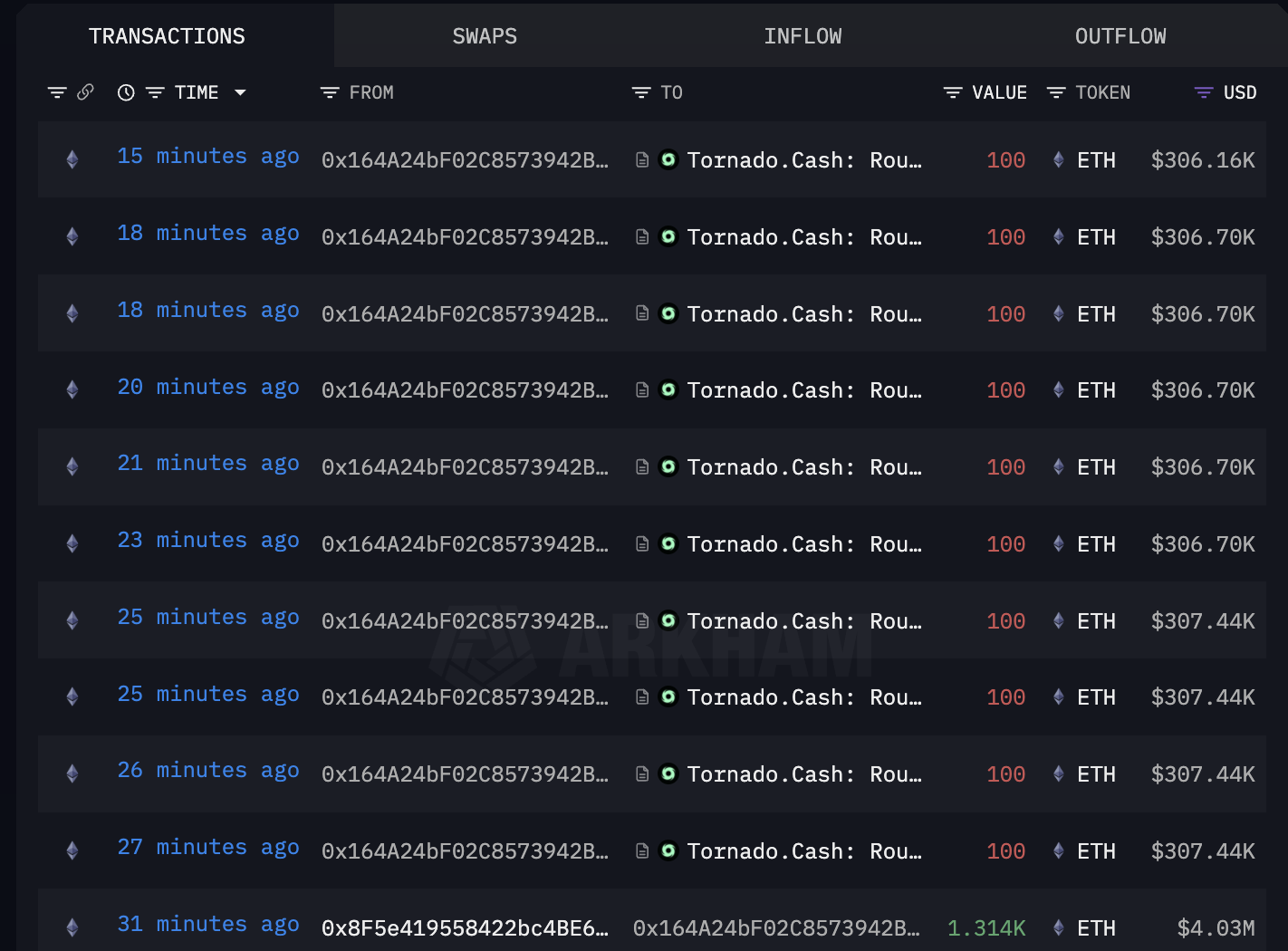This screenshot has width=1288, height=951.
Task: Click the $306.16K USD amount
Action: tap(1203, 160)
